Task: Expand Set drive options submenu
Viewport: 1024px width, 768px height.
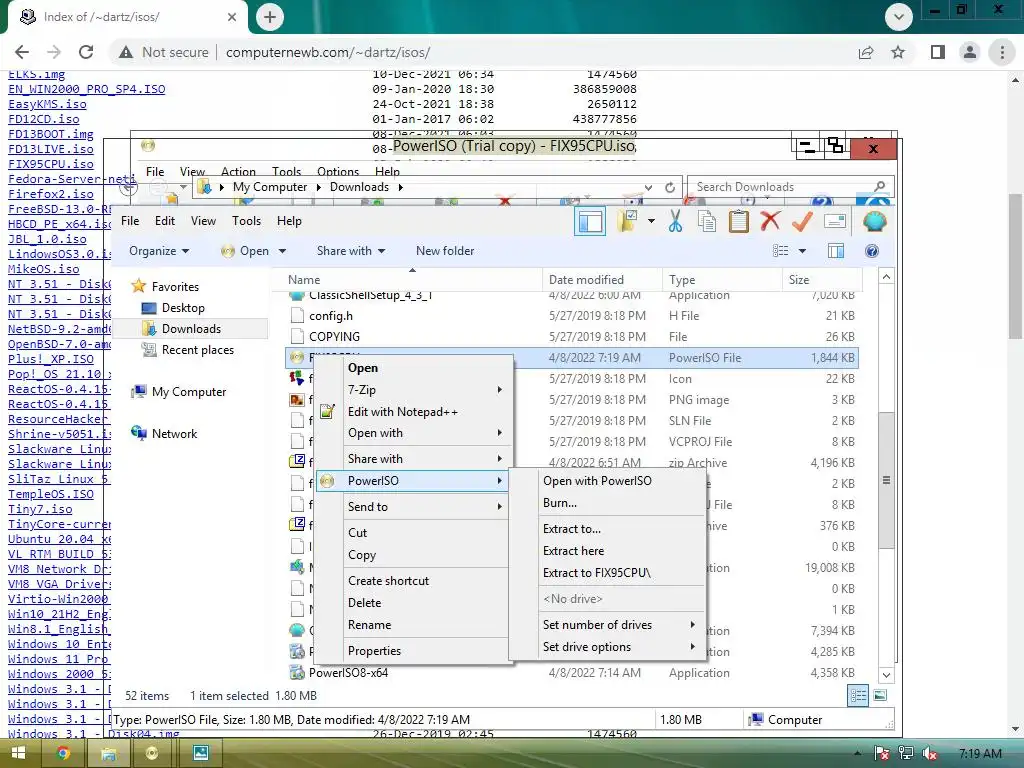Action: point(607,647)
